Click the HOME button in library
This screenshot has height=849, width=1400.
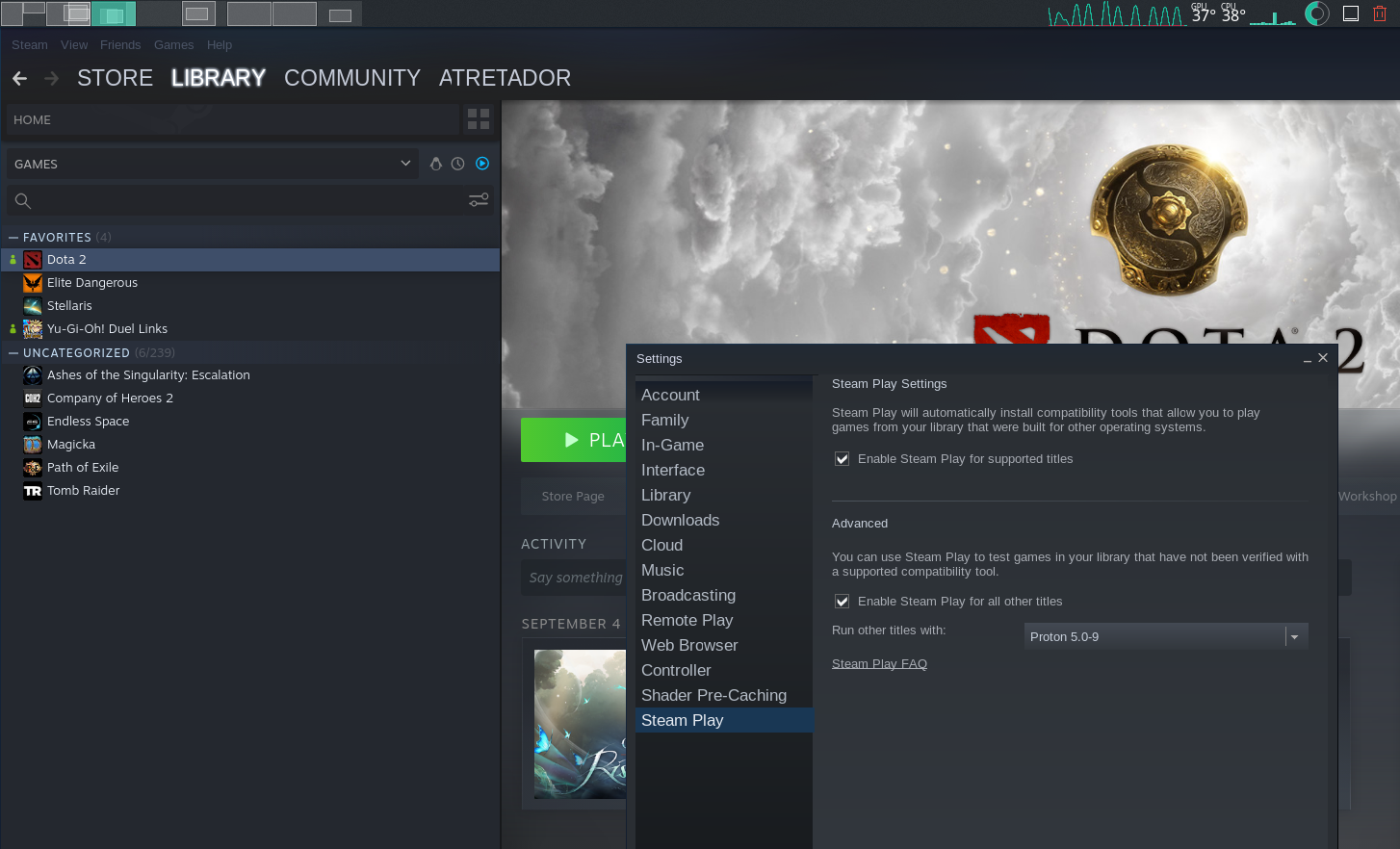click(233, 119)
